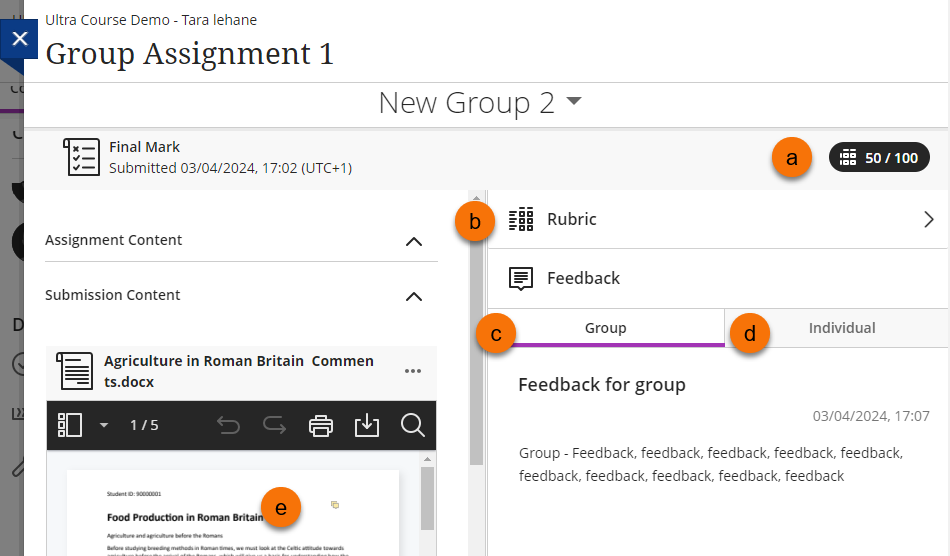This screenshot has height=556, width=950.
Task: Click the undo icon in viewer toolbar
Action: [x=228, y=425]
